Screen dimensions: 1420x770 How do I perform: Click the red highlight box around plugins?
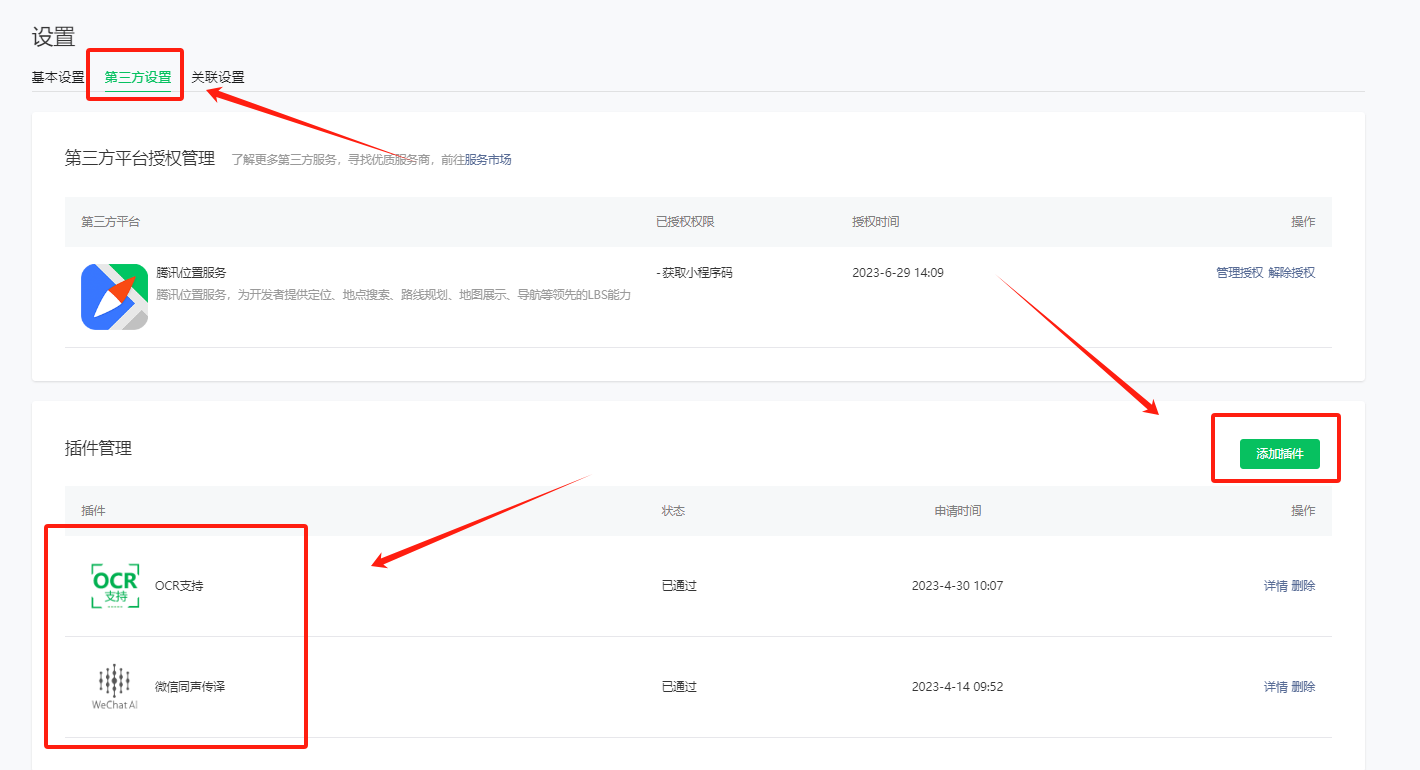[x=176, y=635]
